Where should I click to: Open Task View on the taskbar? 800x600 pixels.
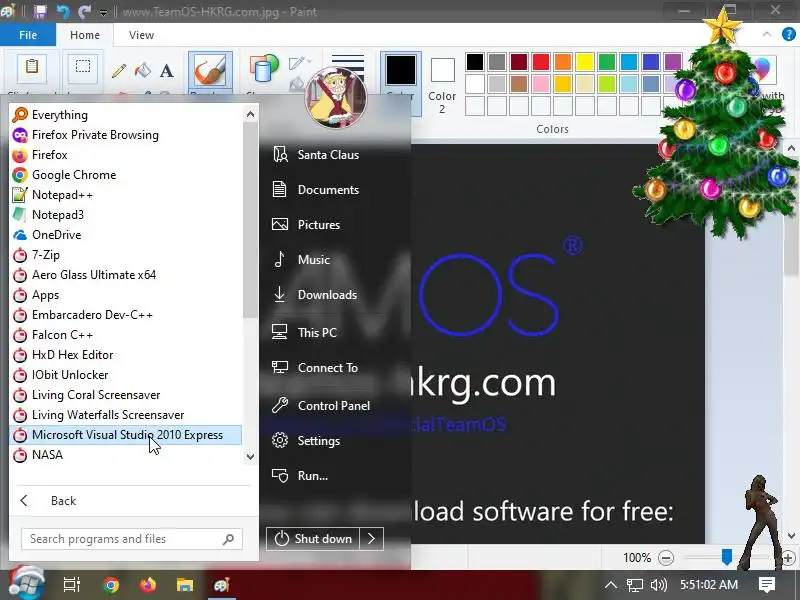pyautogui.click(x=71, y=585)
